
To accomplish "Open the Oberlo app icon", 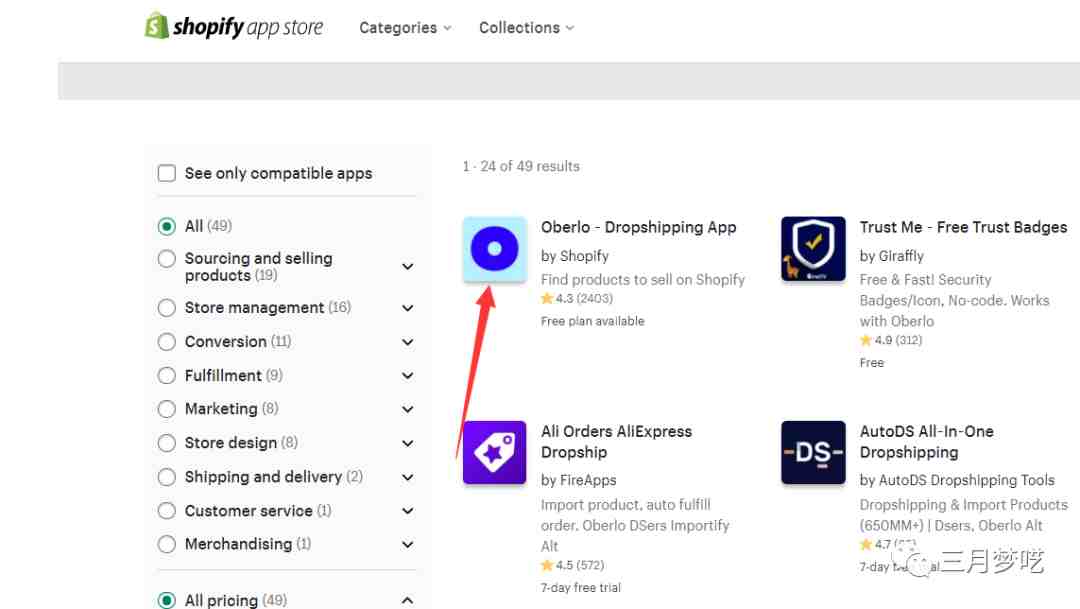I will pyautogui.click(x=495, y=249).
